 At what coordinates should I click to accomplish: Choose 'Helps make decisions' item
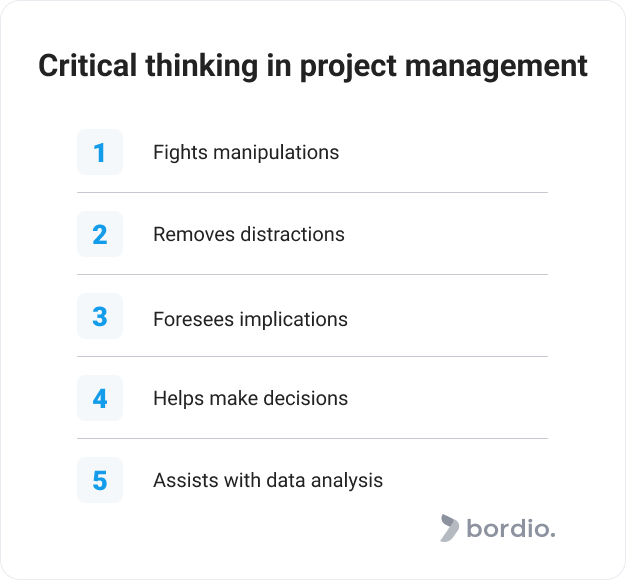click(x=250, y=398)
